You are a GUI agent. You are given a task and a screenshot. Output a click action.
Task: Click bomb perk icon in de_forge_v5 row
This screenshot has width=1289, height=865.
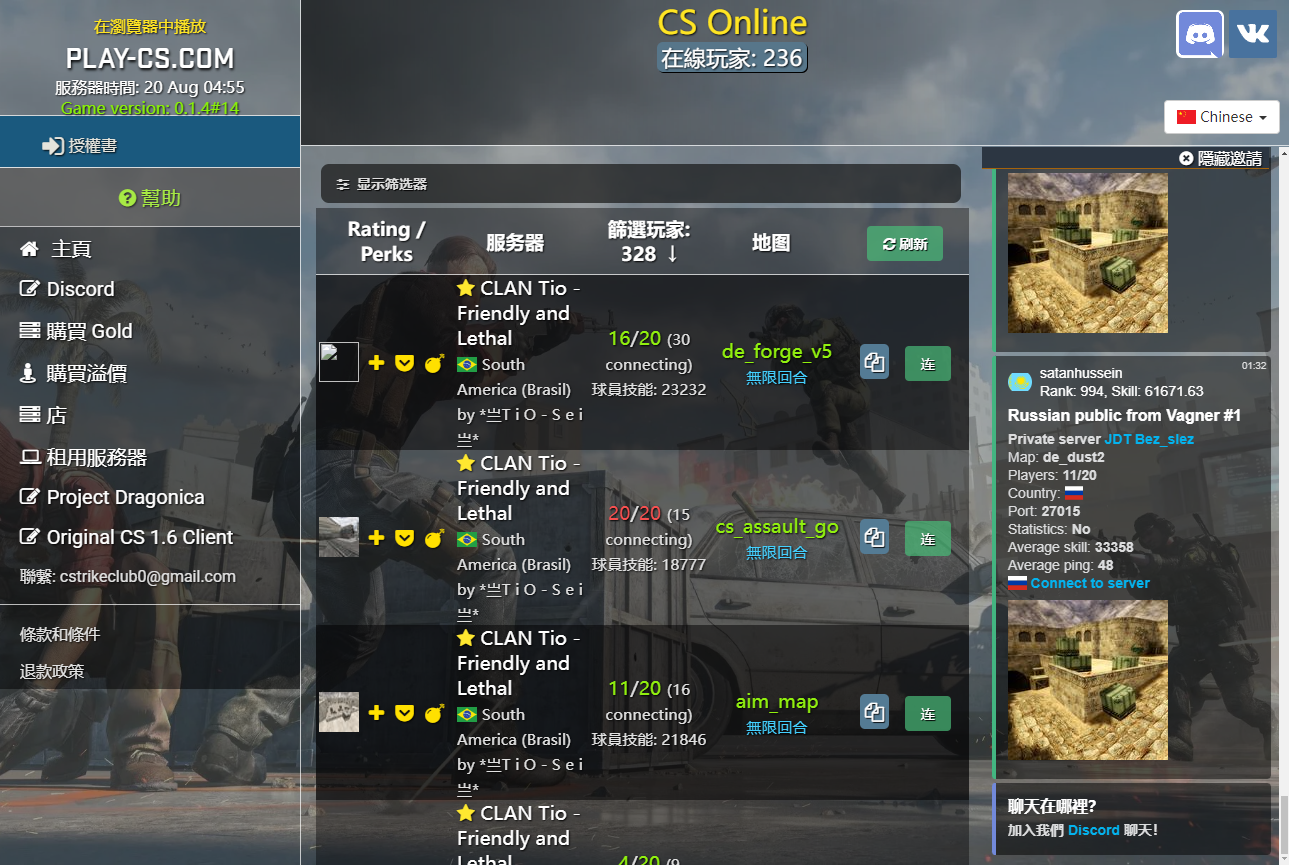pyautogui.click(x=434, y=362)
